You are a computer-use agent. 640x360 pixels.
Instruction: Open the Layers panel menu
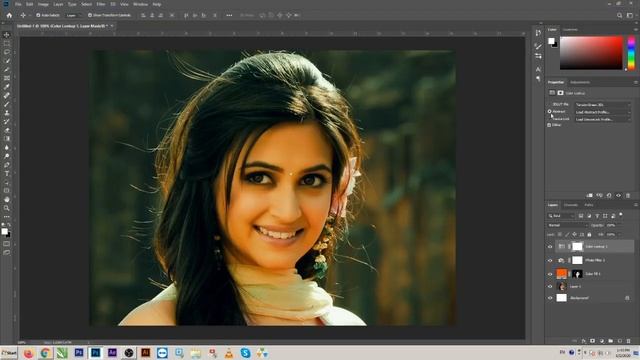tap(636, 205)
